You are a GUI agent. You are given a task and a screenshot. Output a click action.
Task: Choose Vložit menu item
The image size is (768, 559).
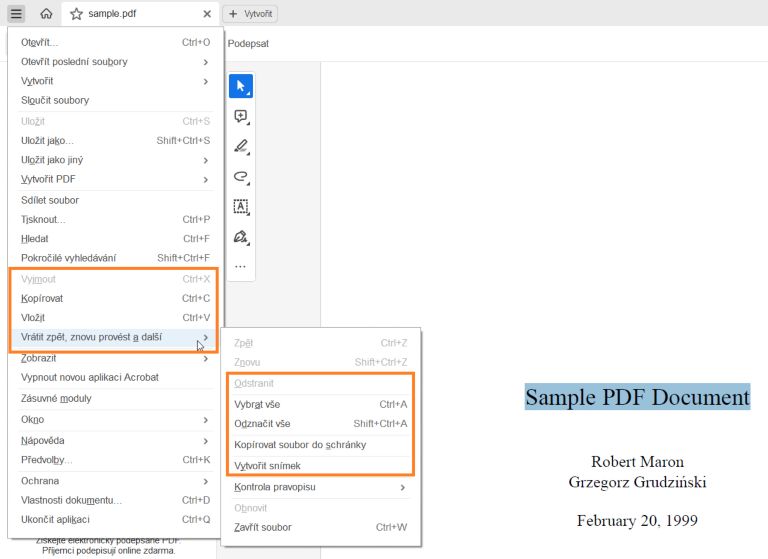tap(116, 317)
